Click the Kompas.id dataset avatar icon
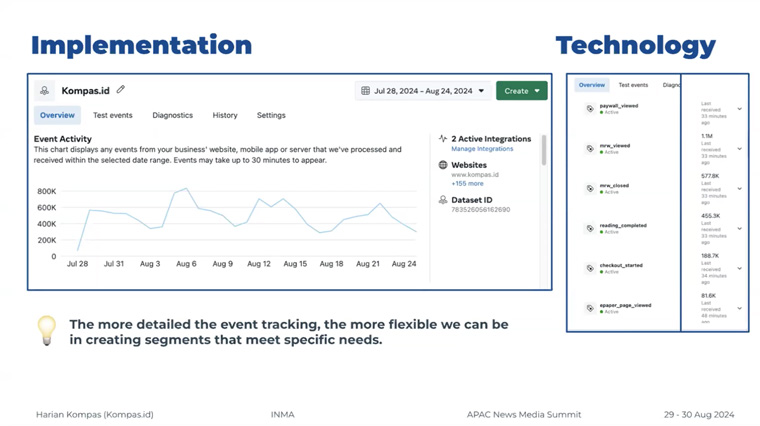 coord(45,91)
